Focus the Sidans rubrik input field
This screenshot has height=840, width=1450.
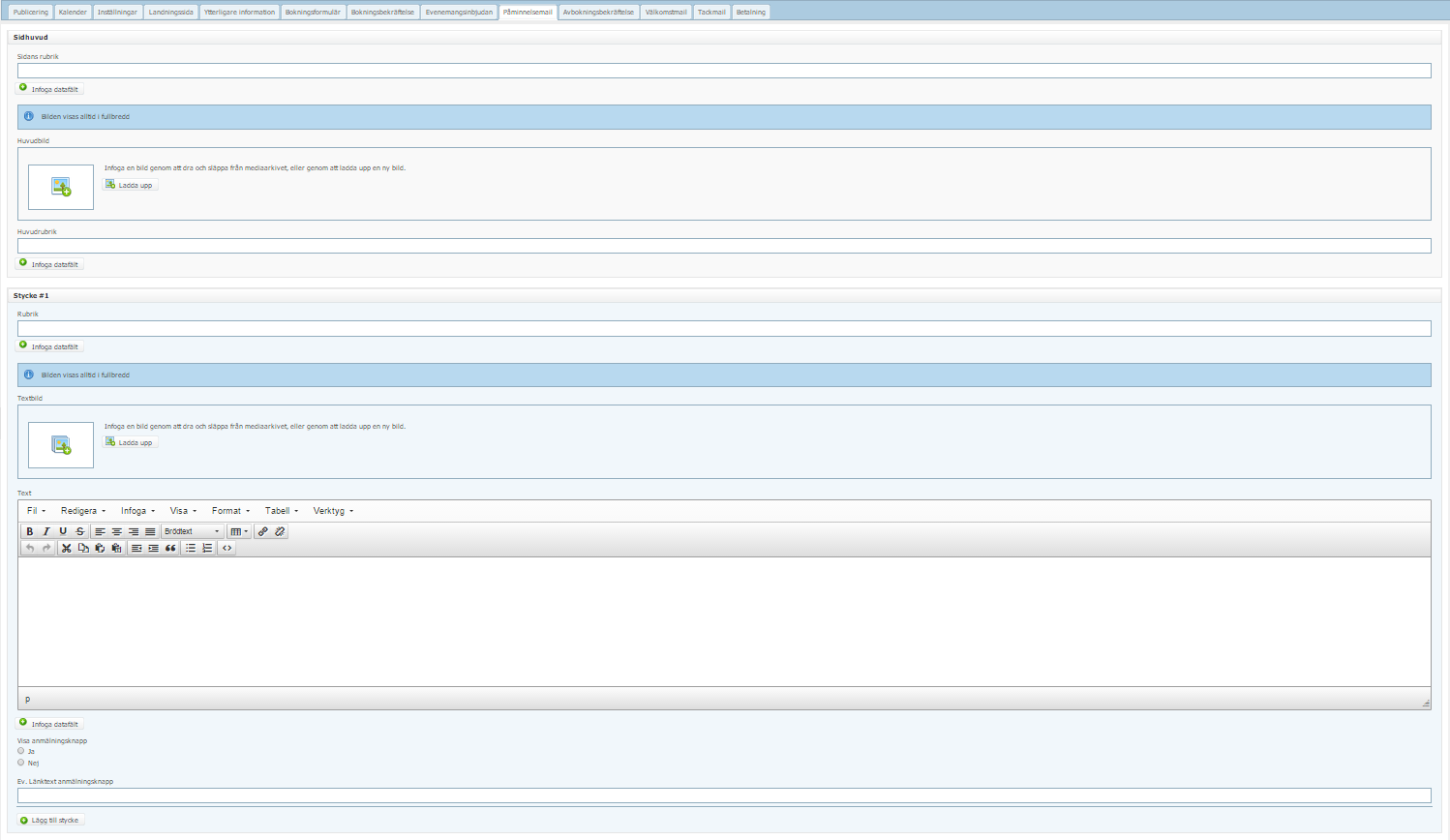click(724, 71)
